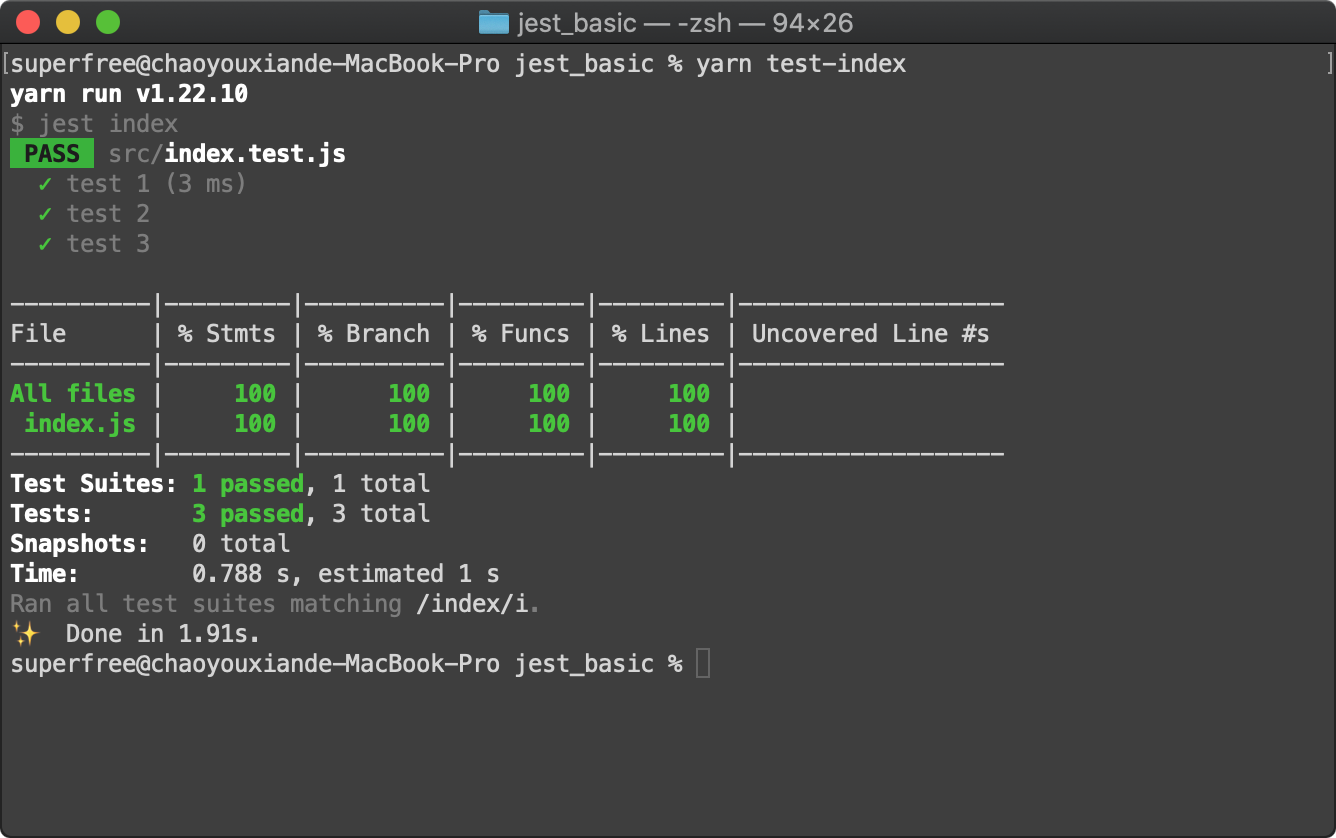The image size is (1336, 838).
Task: Click the window title jest_basic — -zsh — 94×26
Action: tap(684, 22)
